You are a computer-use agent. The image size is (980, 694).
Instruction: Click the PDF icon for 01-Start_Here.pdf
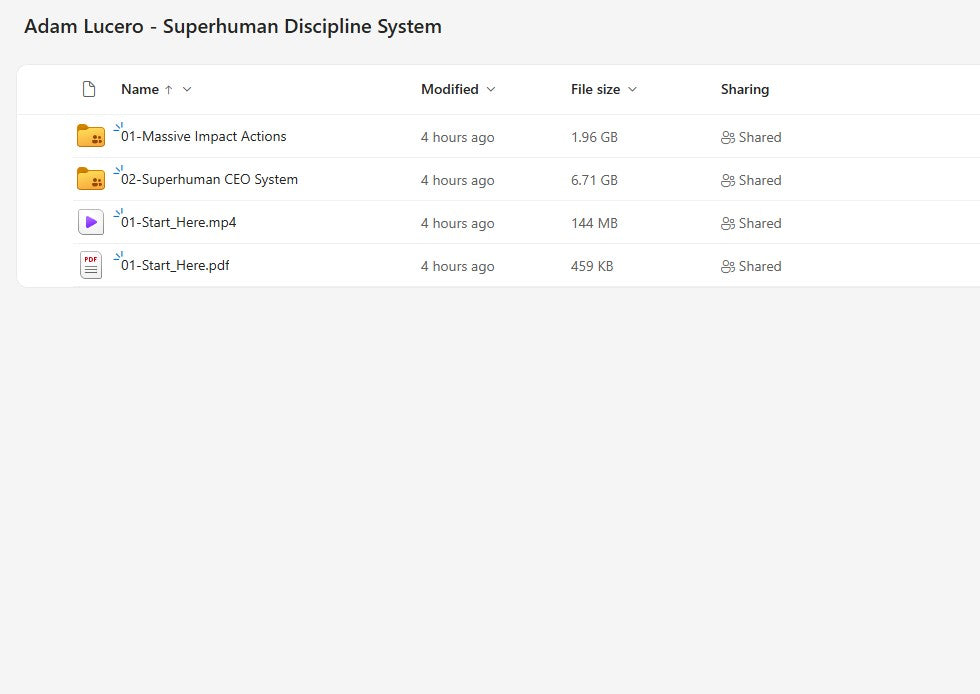point(91,265)
